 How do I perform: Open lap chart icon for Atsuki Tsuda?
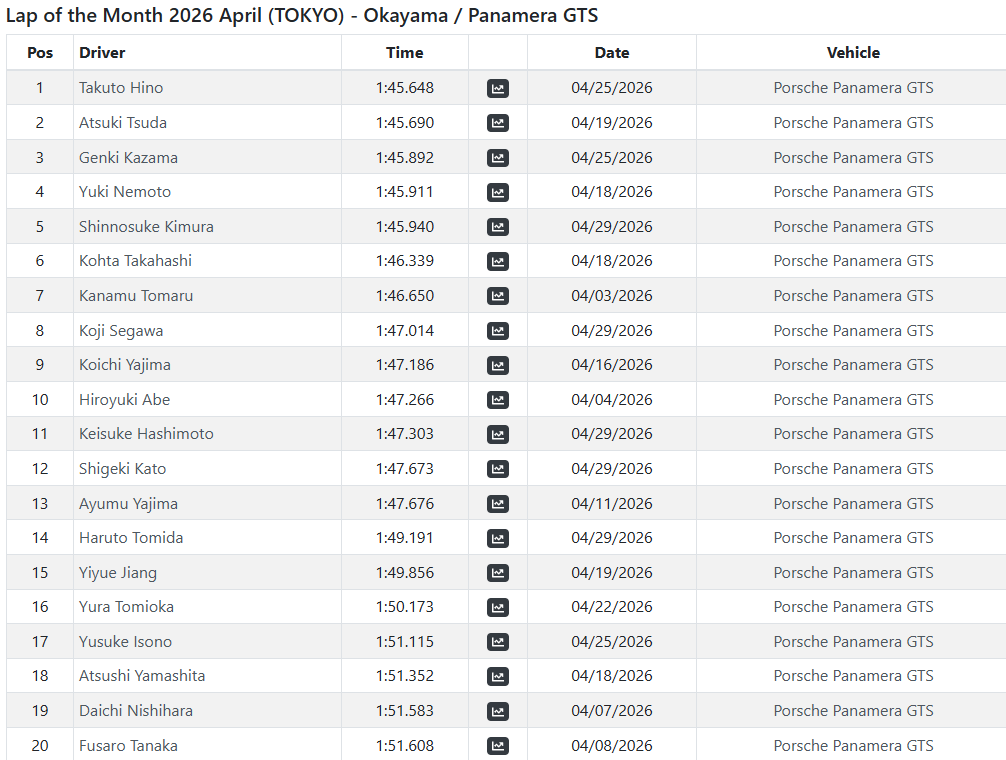pos(498,123)
